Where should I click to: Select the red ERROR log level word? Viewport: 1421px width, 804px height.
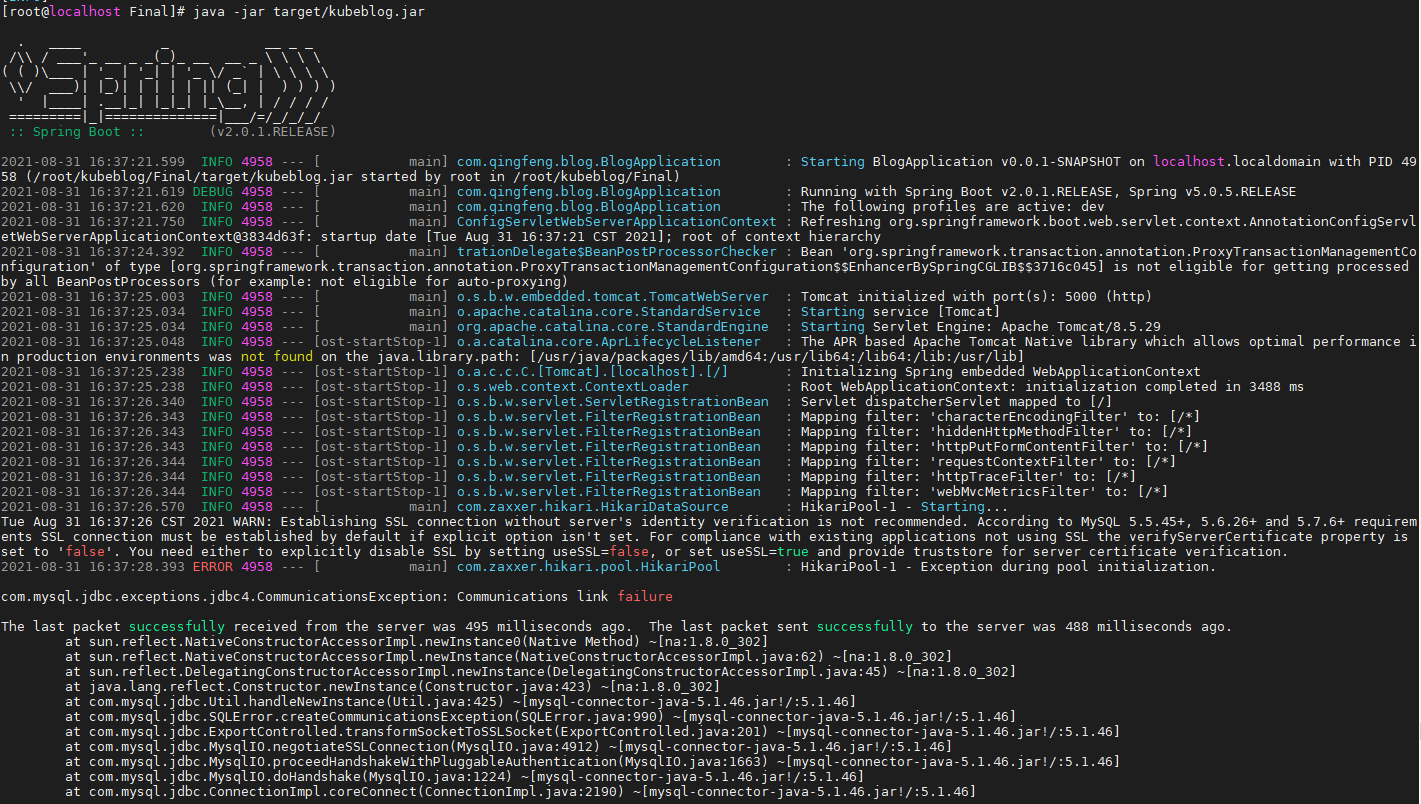coord(213,566)
